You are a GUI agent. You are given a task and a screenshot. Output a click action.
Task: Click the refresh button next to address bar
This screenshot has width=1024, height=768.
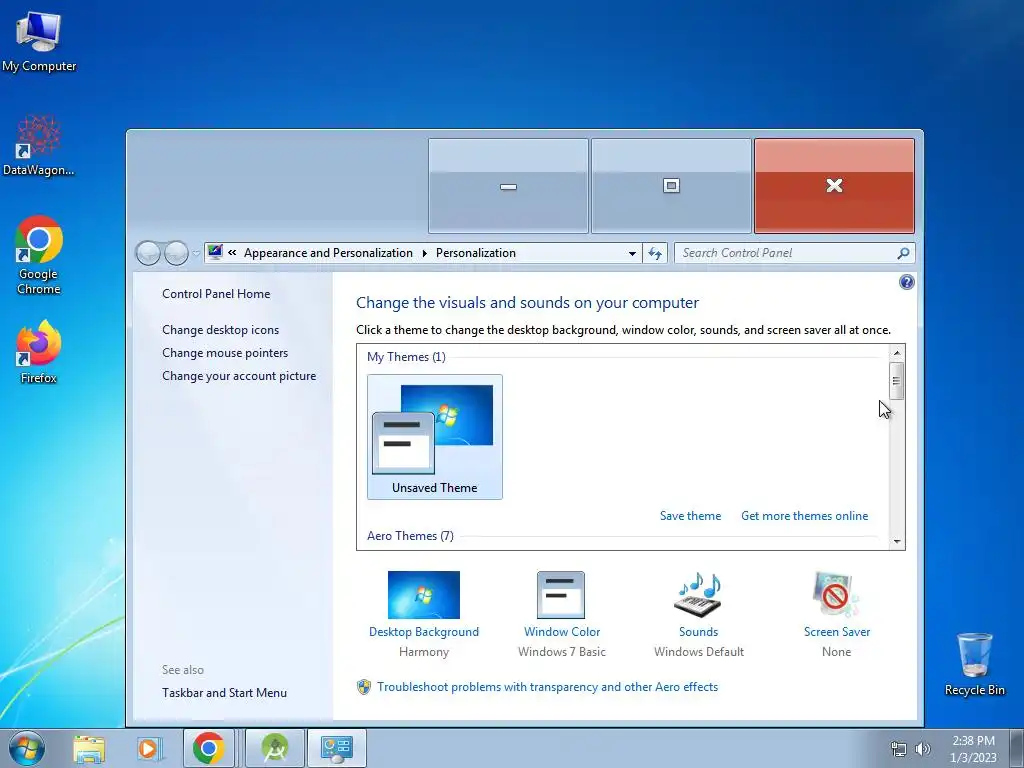(655, 253)
